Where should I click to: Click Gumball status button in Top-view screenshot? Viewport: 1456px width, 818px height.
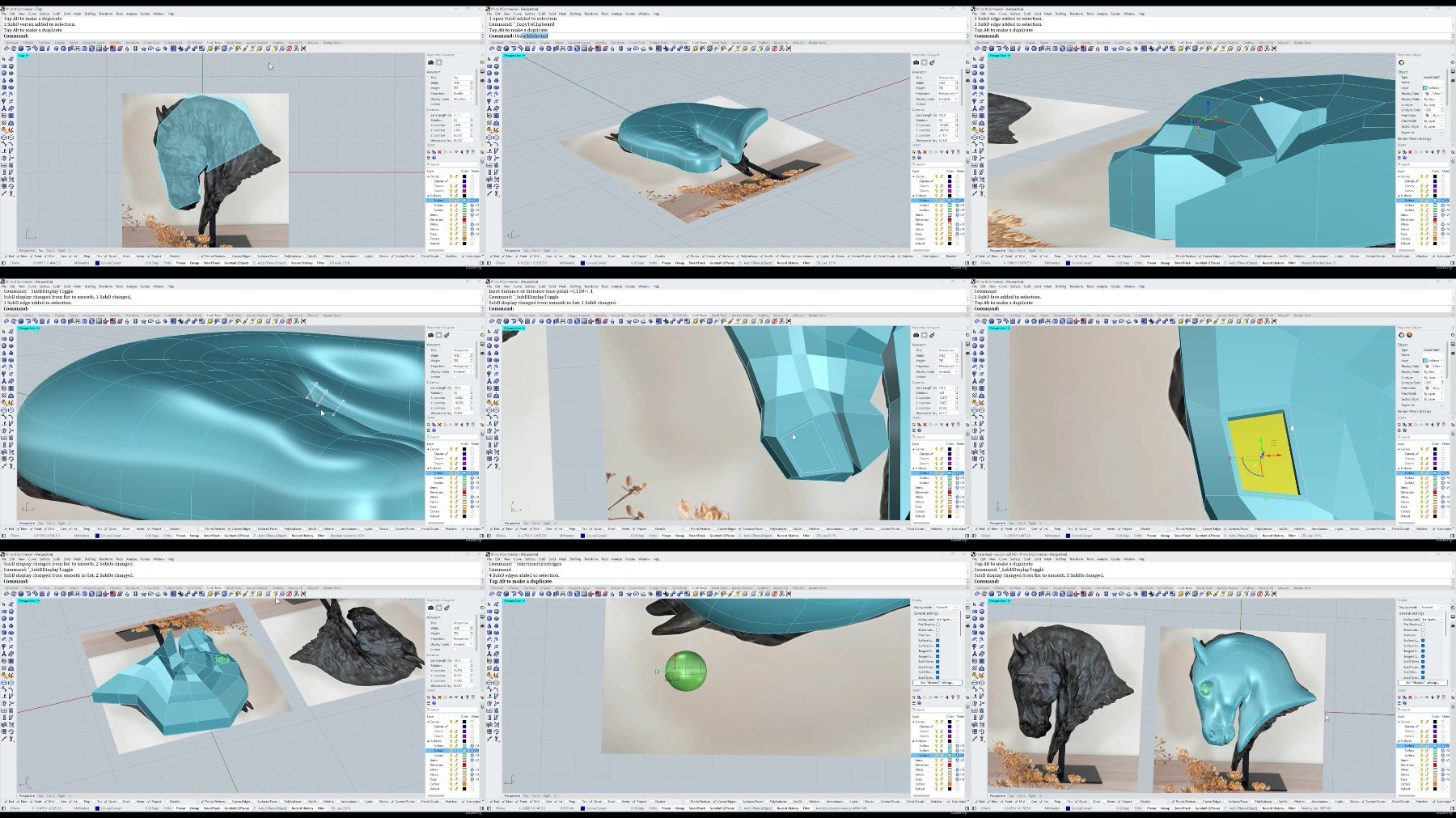point(235,263)
